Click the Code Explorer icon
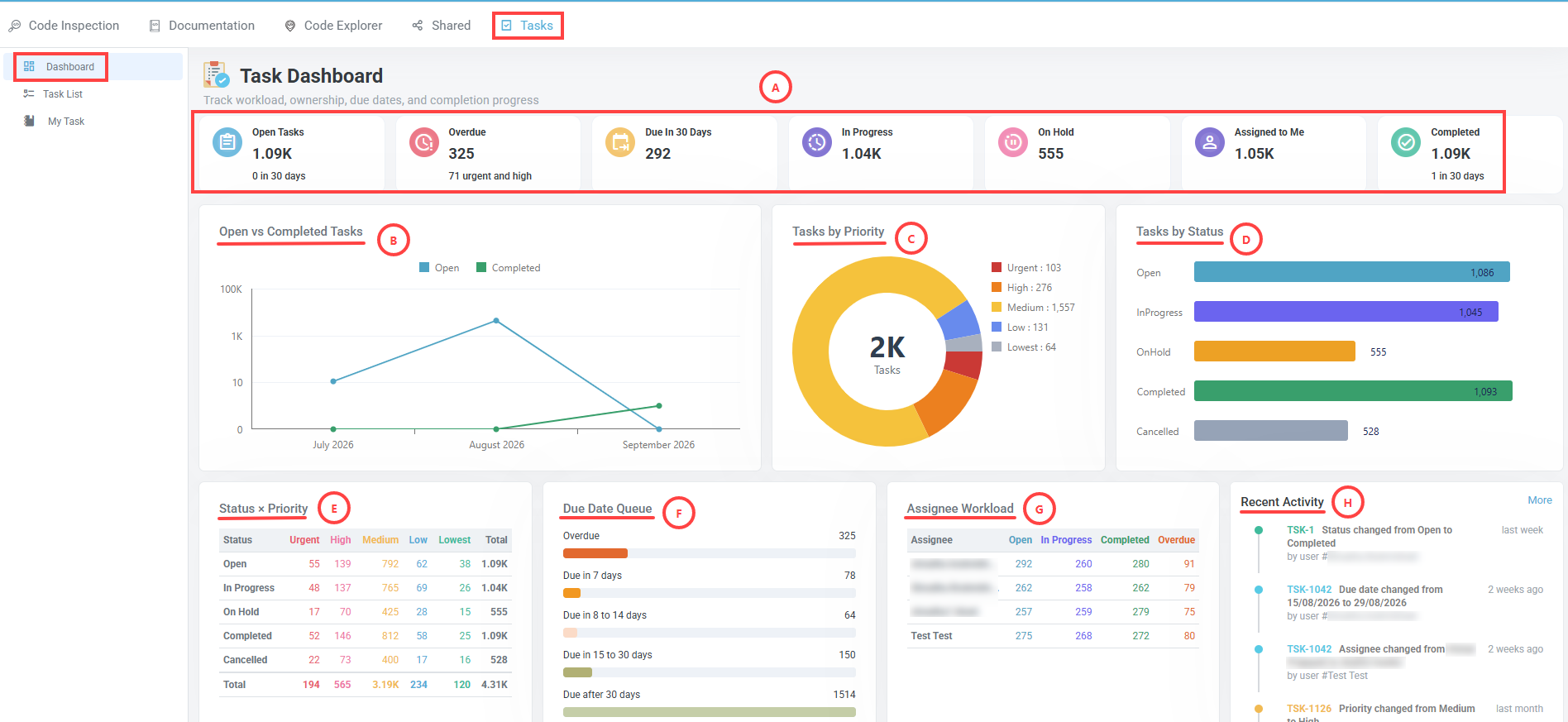The height and width of the screenshot is (722, 1568). (x=290, y=26)
